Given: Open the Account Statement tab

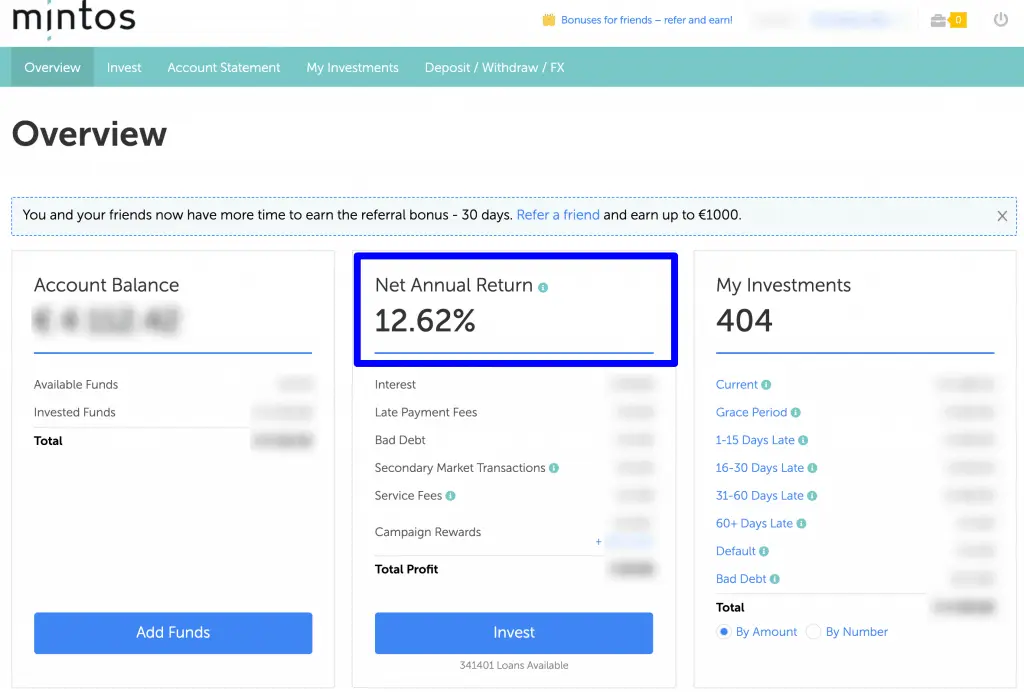Looking at the screenshot, I should [x=223, y=67].
